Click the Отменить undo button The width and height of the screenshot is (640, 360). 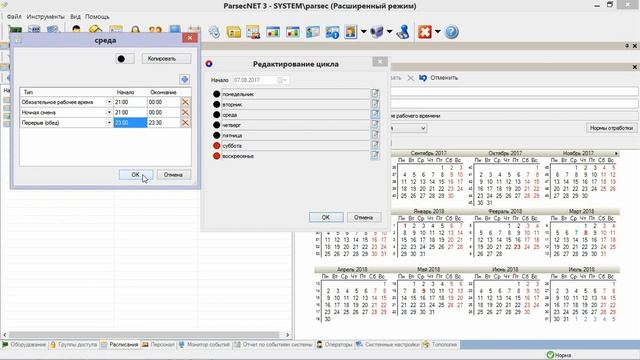pyautogui.click(x=439, y=78)
